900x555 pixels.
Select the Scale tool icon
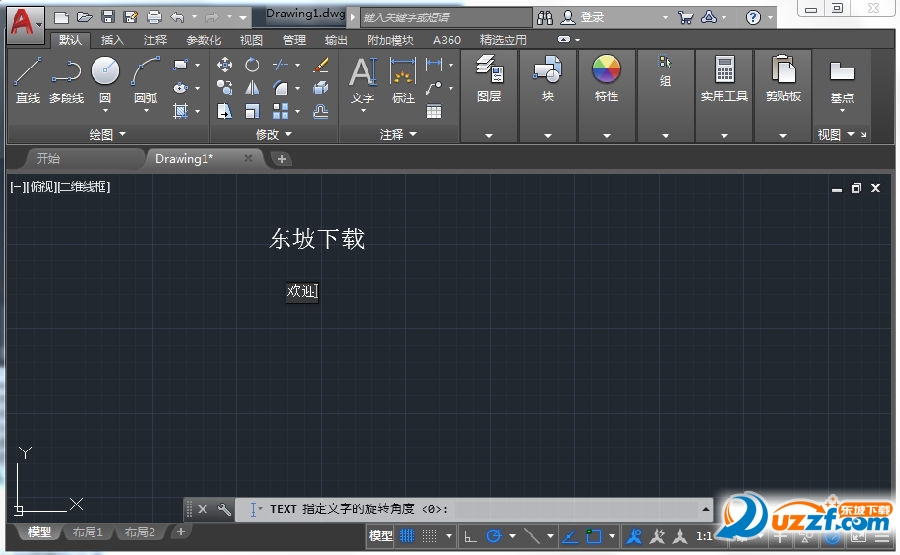click(252, 111)
